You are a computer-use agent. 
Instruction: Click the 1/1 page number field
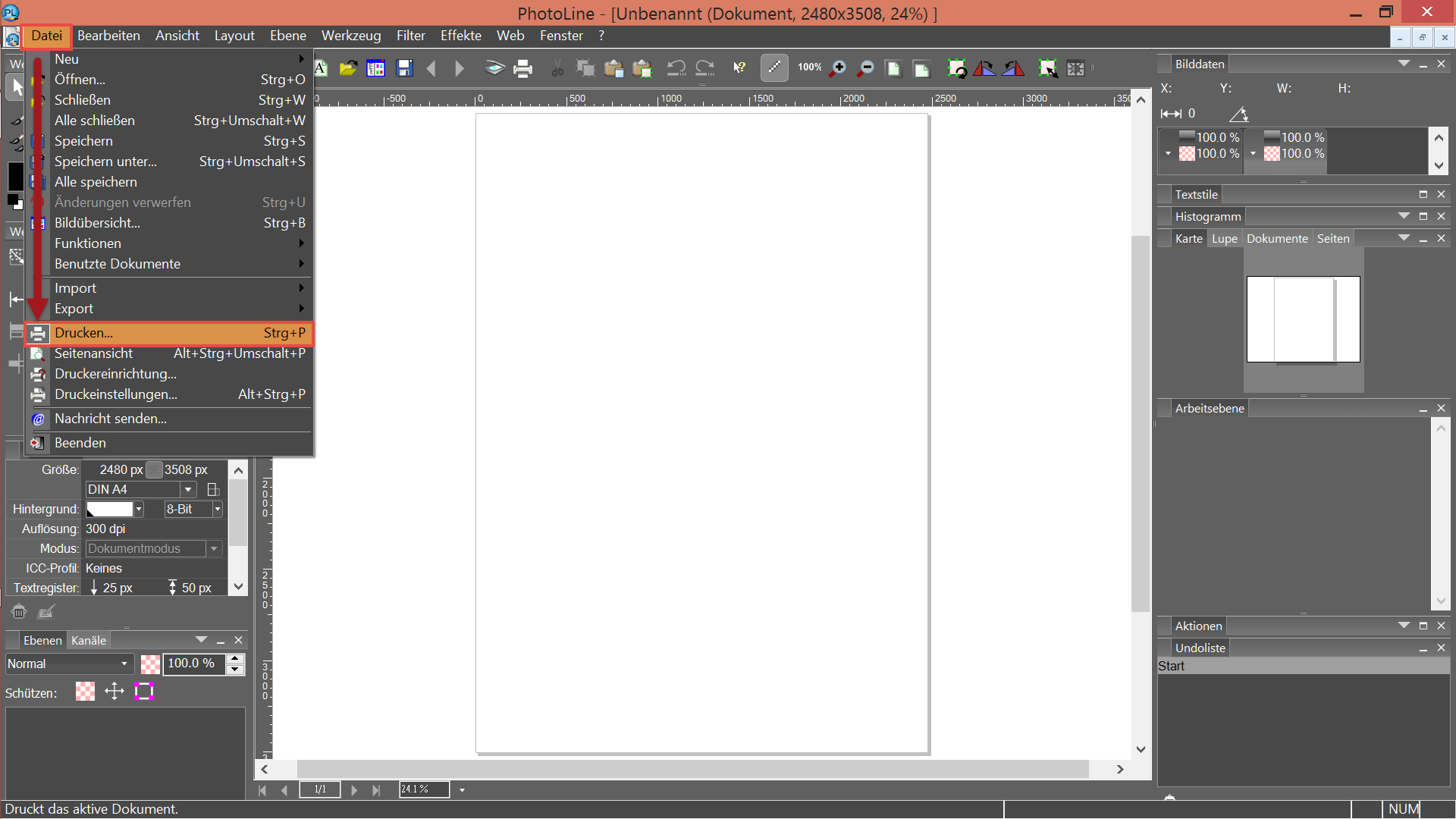319,790
